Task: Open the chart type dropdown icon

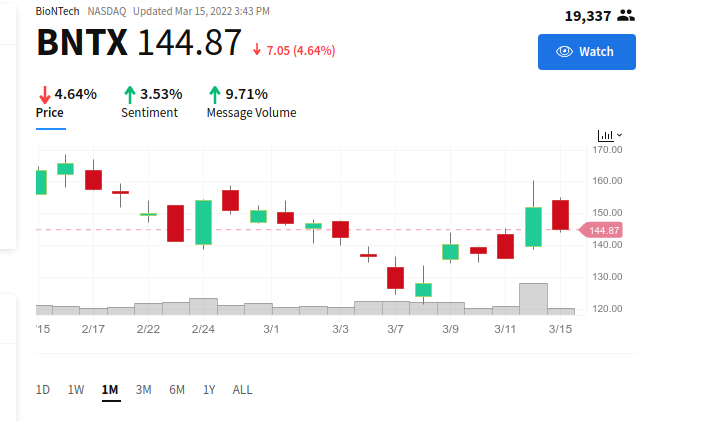Action: [610, 135]
